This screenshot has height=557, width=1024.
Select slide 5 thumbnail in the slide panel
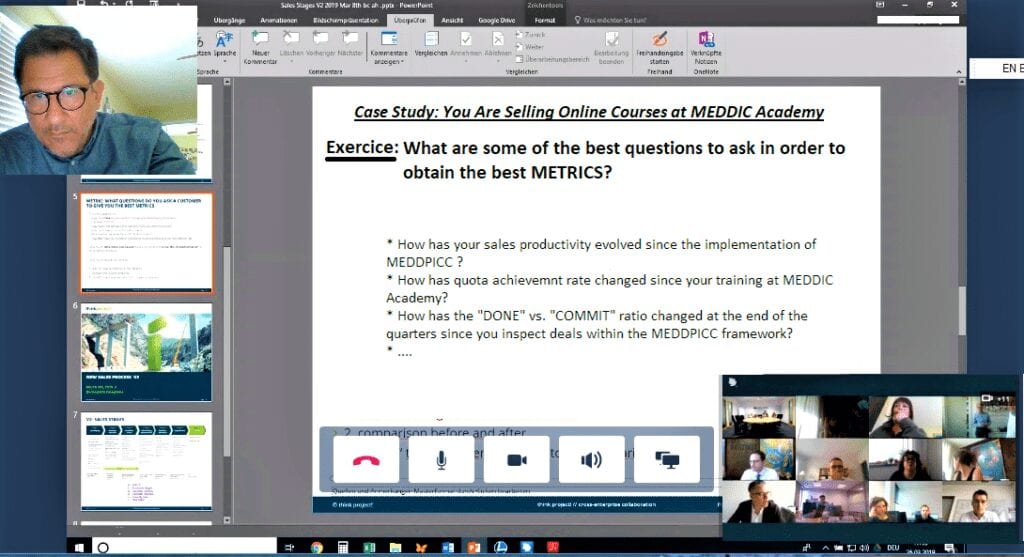click(x=146, y=243)
